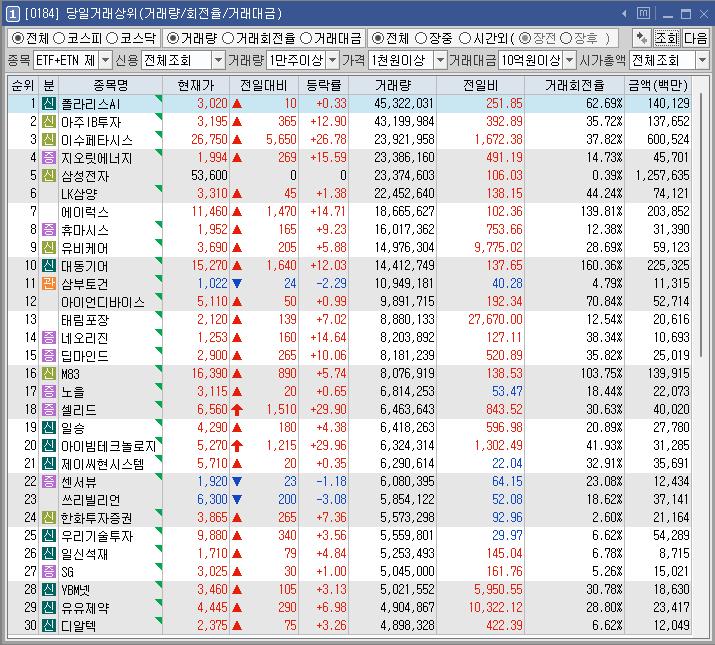This screenshot has width=715, height=645.
Task: Click the 증 badge next to 네오리진
Action: [x=49, y=338]
